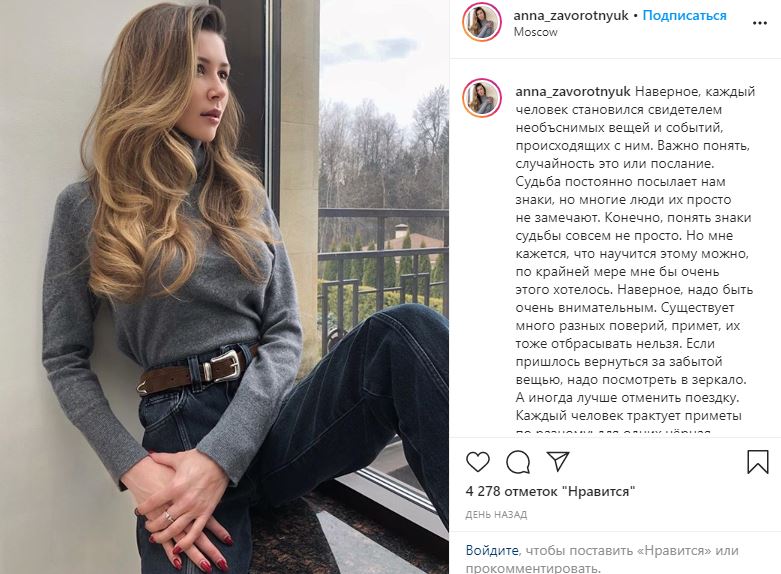Like the post with heart icon
Screen dimensions: 781x574
pyautogui.click(x=478, y=462)
